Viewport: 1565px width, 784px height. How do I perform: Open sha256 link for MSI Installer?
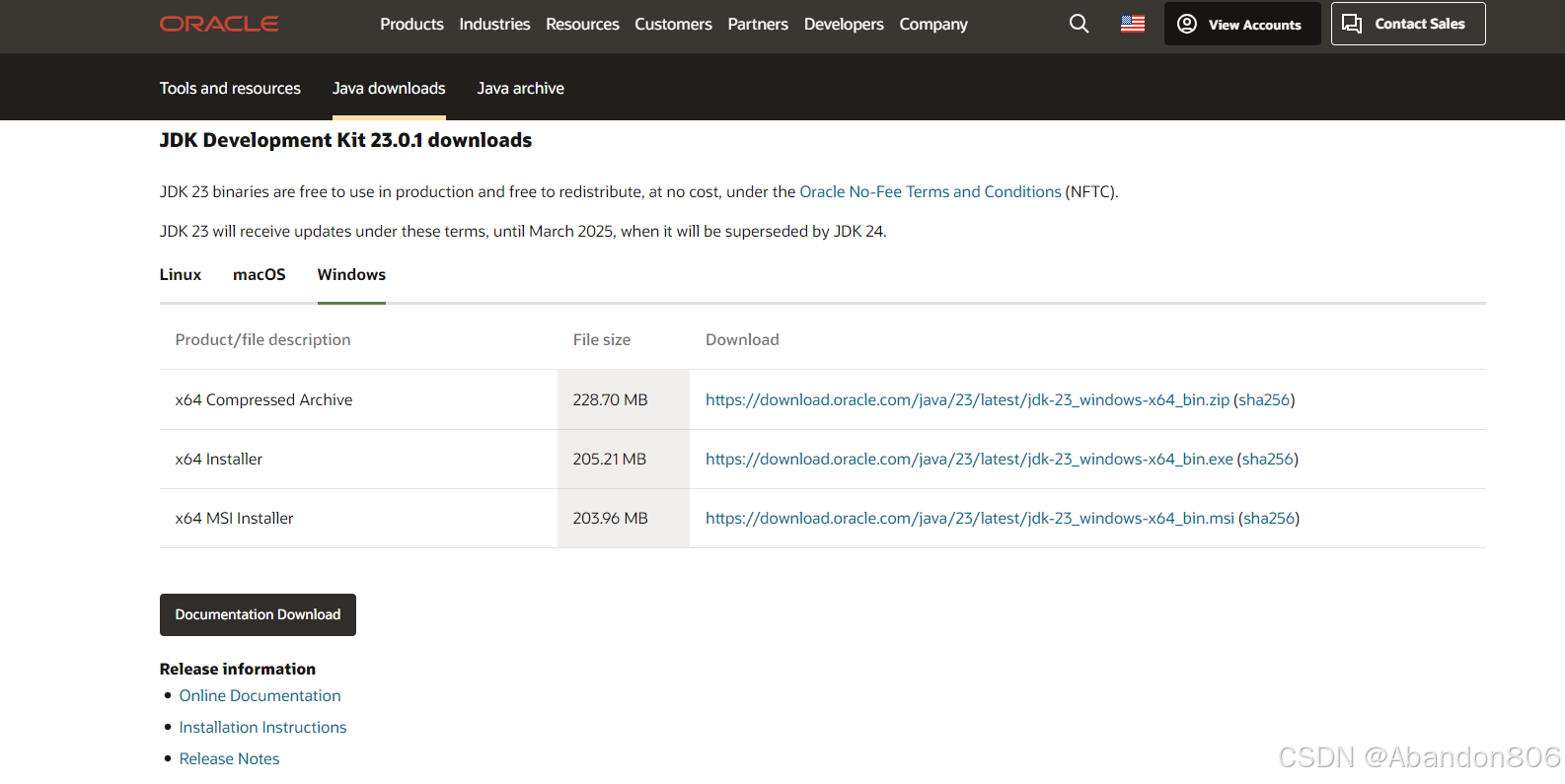1269,518
